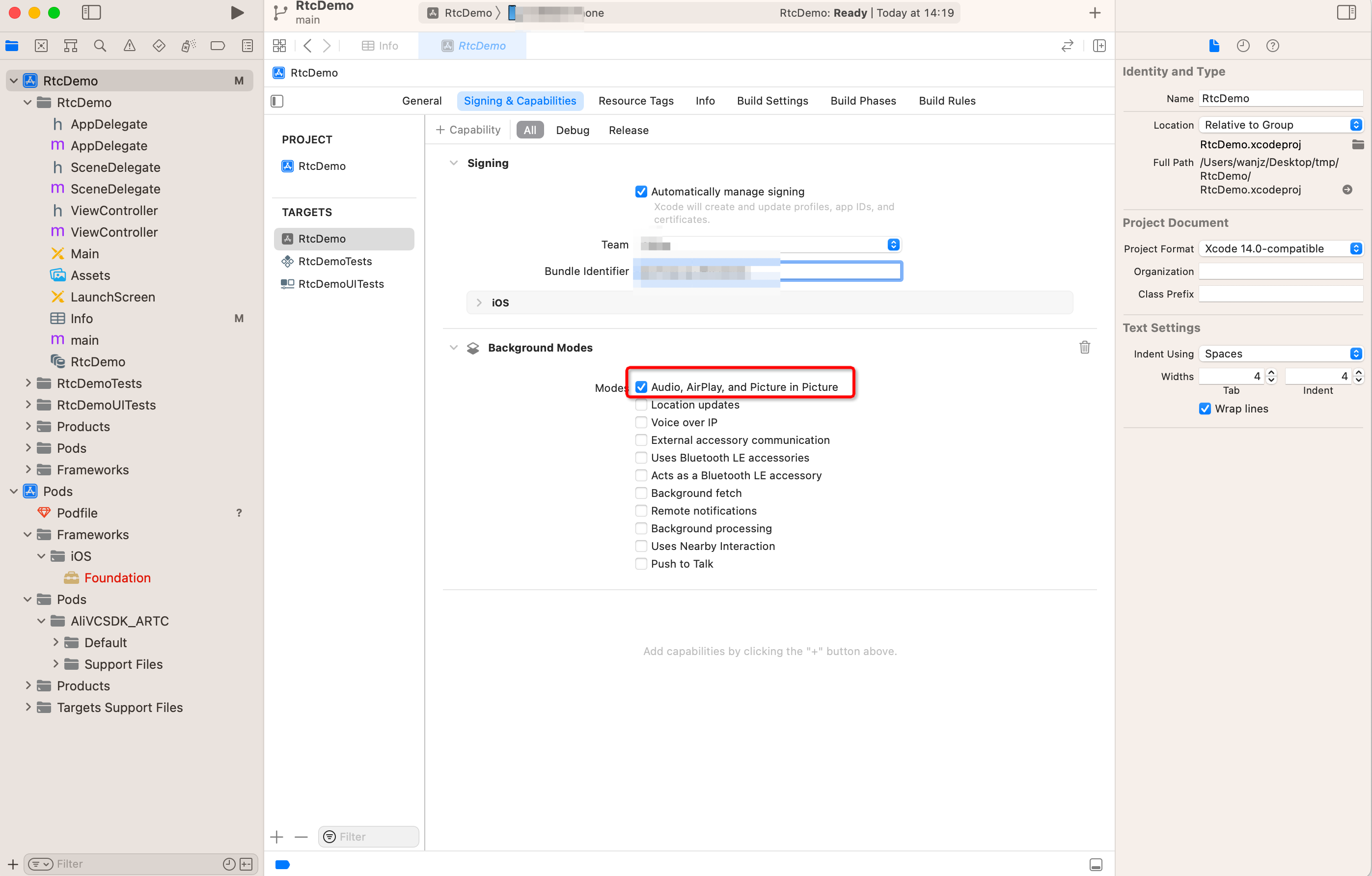Delete Background Modes with trash icon
Image resolution: width=1372 pixels, height=876 pixels.
1084,347
